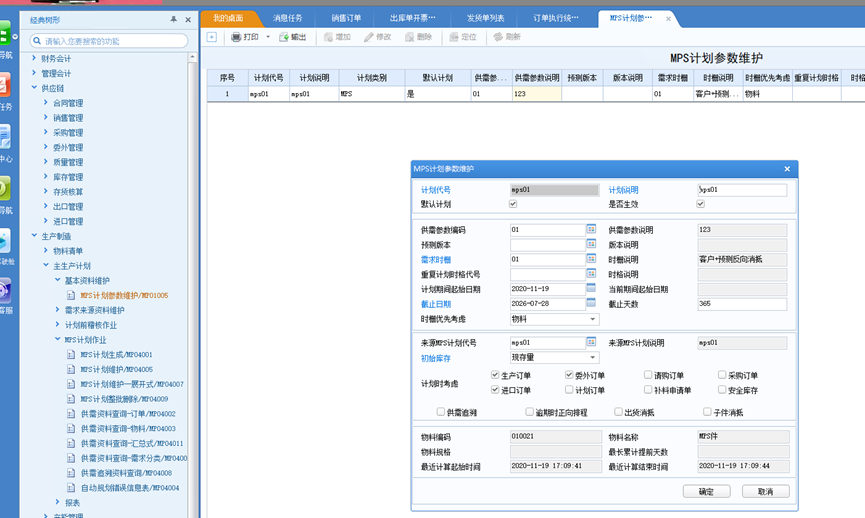Viewport: 865px width, 518px height.
Task: Toggle the 是否生效 checkbox
Action: 701,204
